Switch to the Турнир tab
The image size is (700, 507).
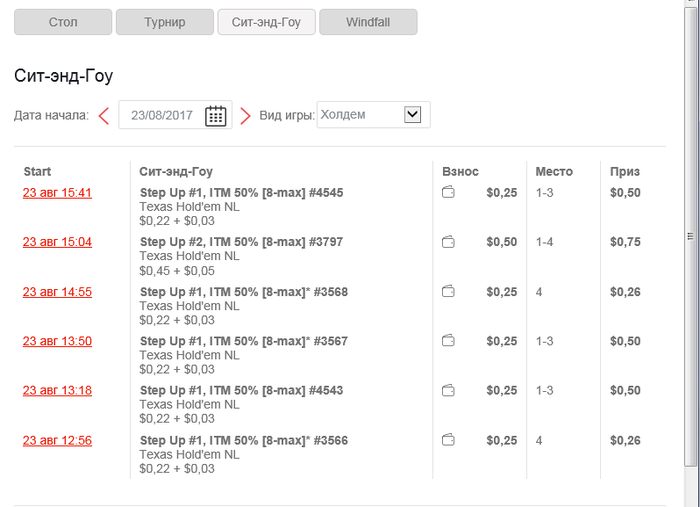tap(164, 22)
